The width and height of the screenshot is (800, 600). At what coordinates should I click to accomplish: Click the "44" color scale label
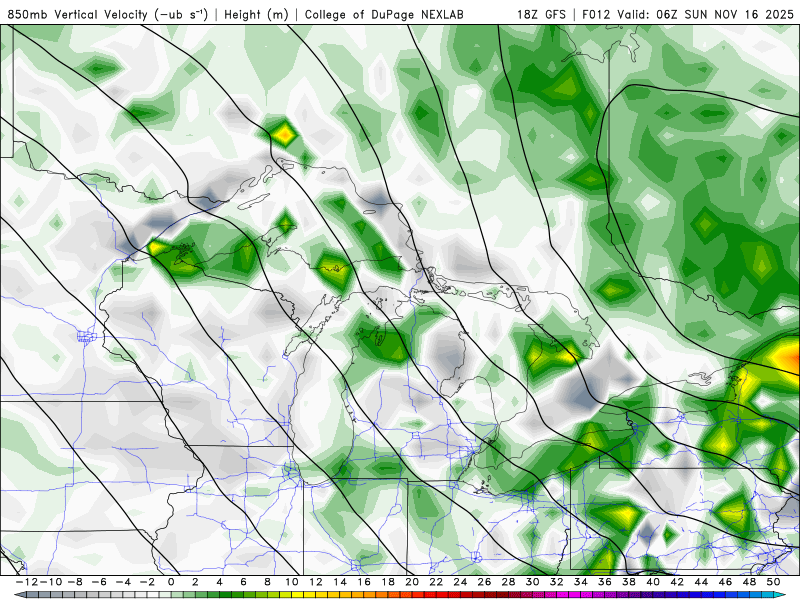tap(701, 582)
